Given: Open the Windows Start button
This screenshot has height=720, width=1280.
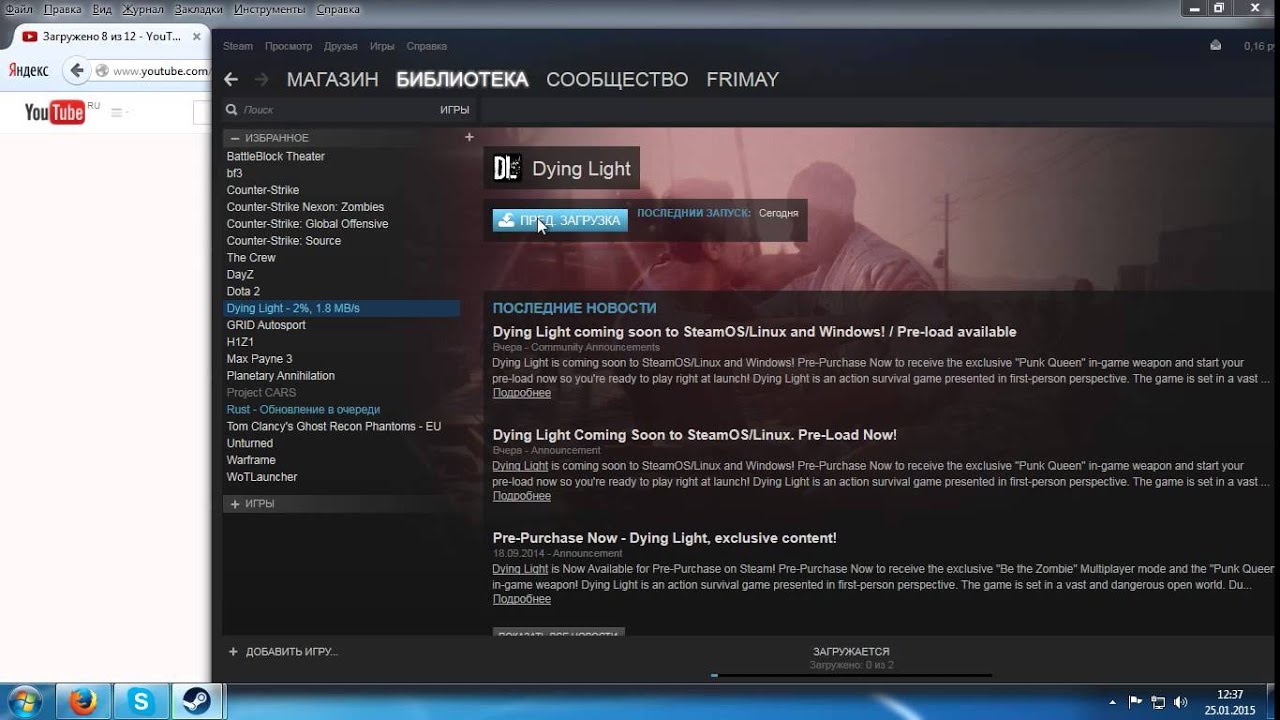Looking at the screenshot, I should pyautogui.click(x=24, y=702).
